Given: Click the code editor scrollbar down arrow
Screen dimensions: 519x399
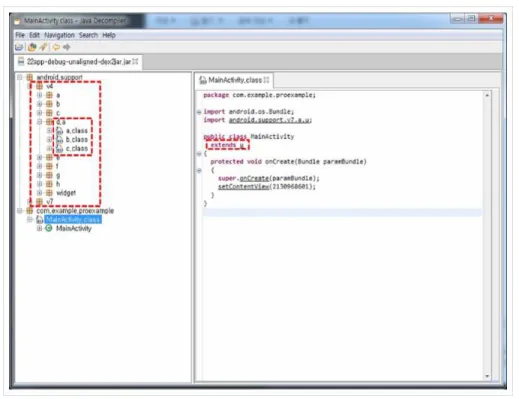Looking at the screenshot, I should tap(487, 376).
